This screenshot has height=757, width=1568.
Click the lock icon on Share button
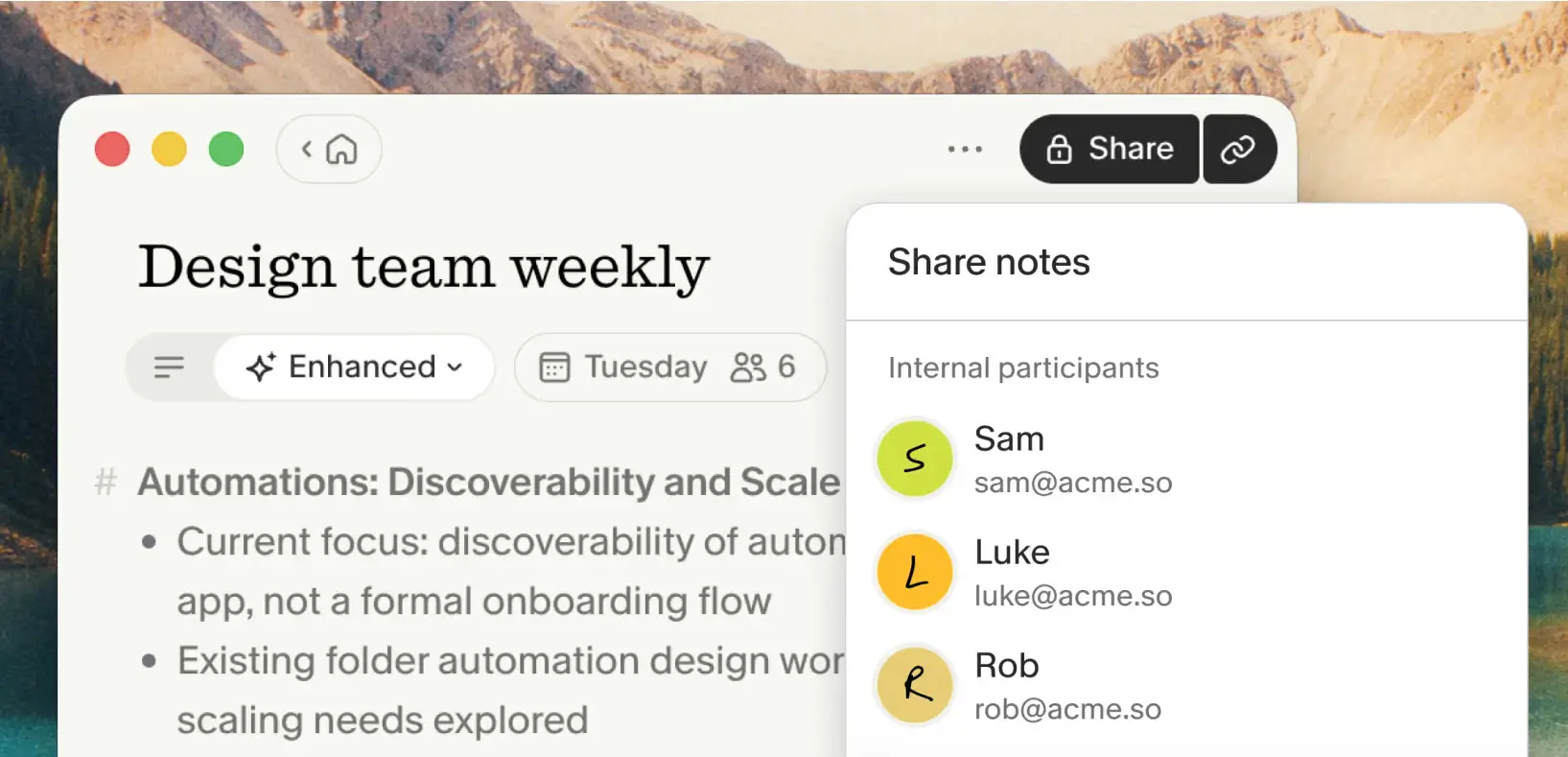(1059, 149)
